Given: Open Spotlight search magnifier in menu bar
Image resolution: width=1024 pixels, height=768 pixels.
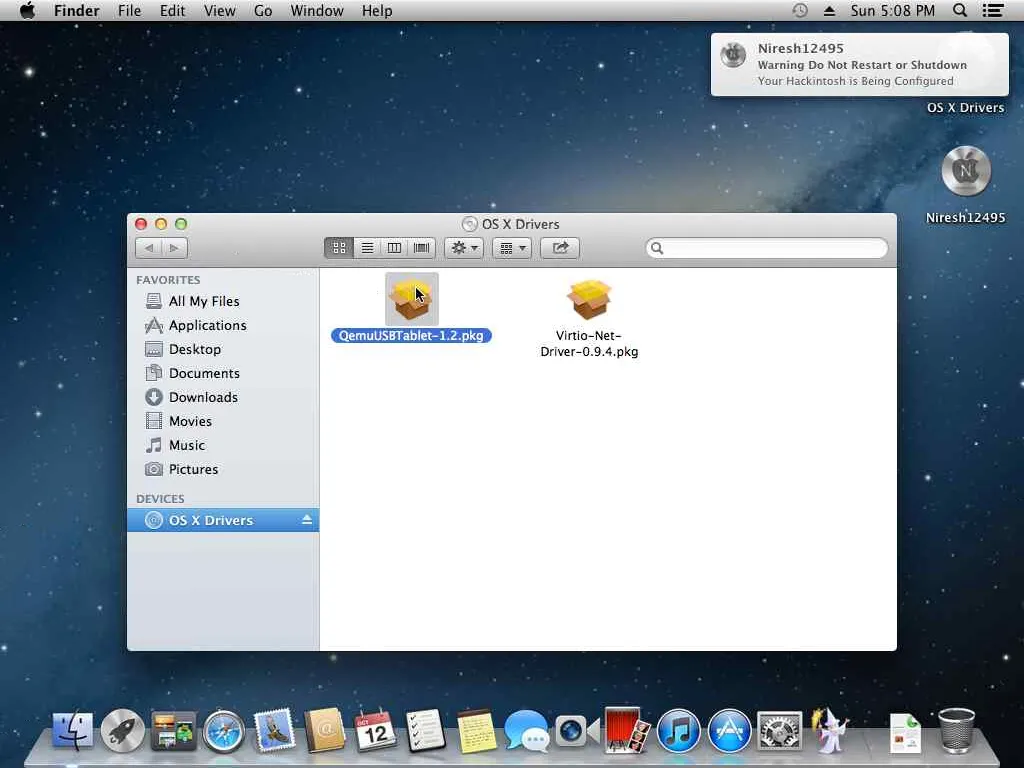Looking at the screenshot, I should click(960, 10).
